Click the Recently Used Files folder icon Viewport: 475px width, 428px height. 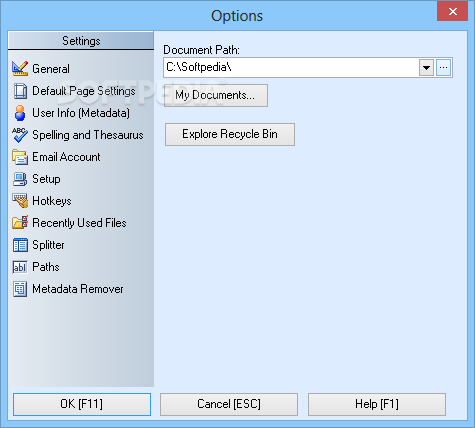(x=20, y=223)
